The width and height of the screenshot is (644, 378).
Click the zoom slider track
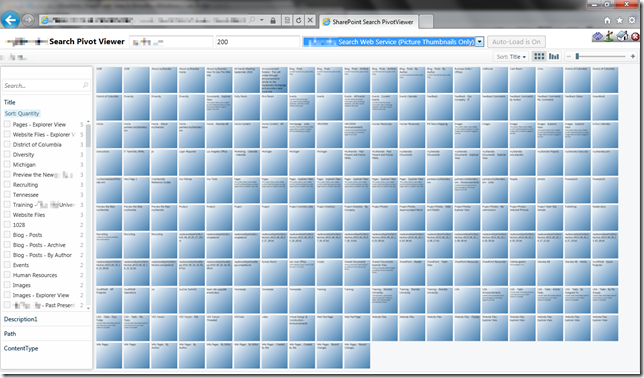click(x=600, y=56)
